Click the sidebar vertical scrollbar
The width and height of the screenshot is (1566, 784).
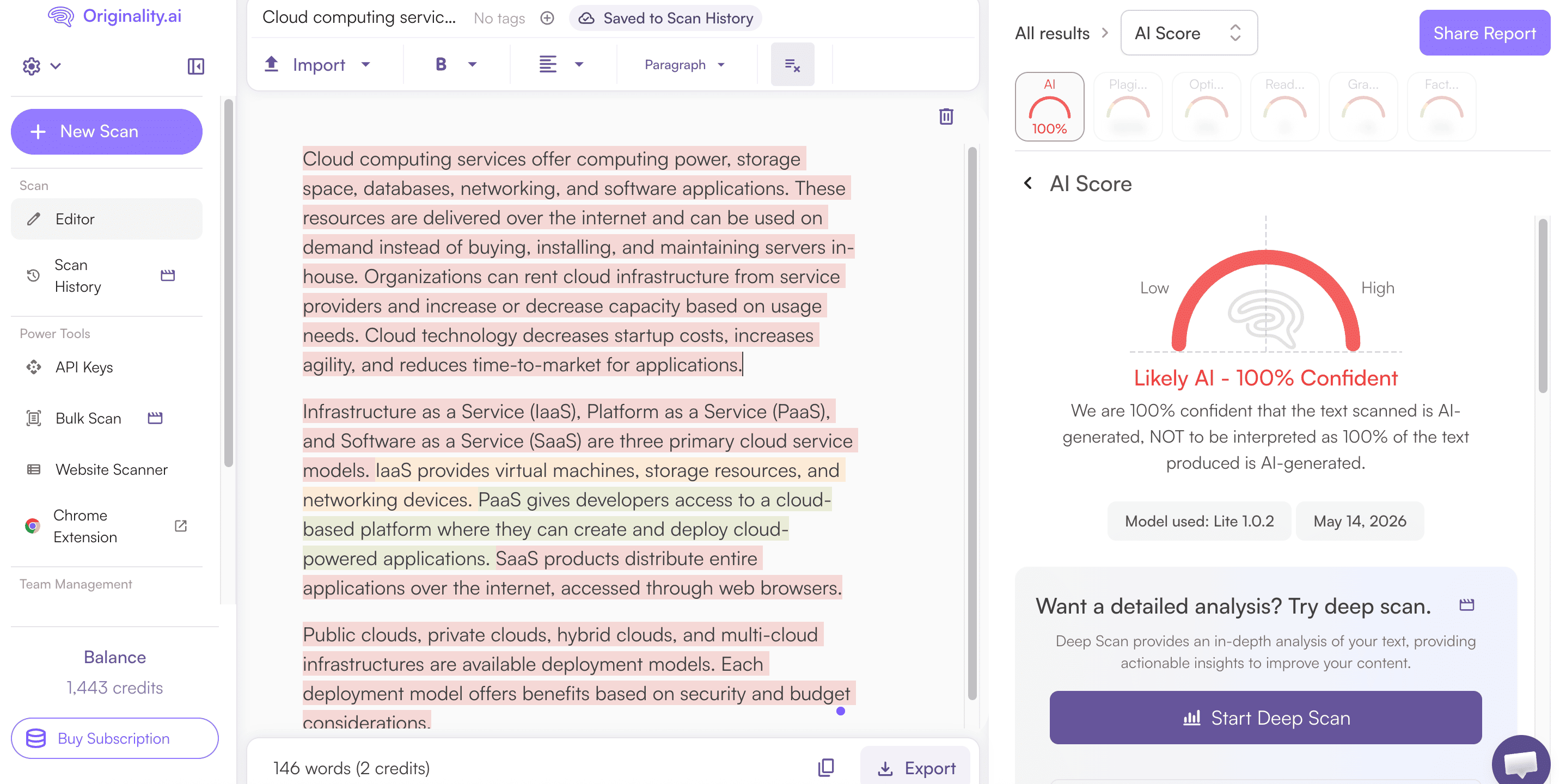tap(229, 284)
